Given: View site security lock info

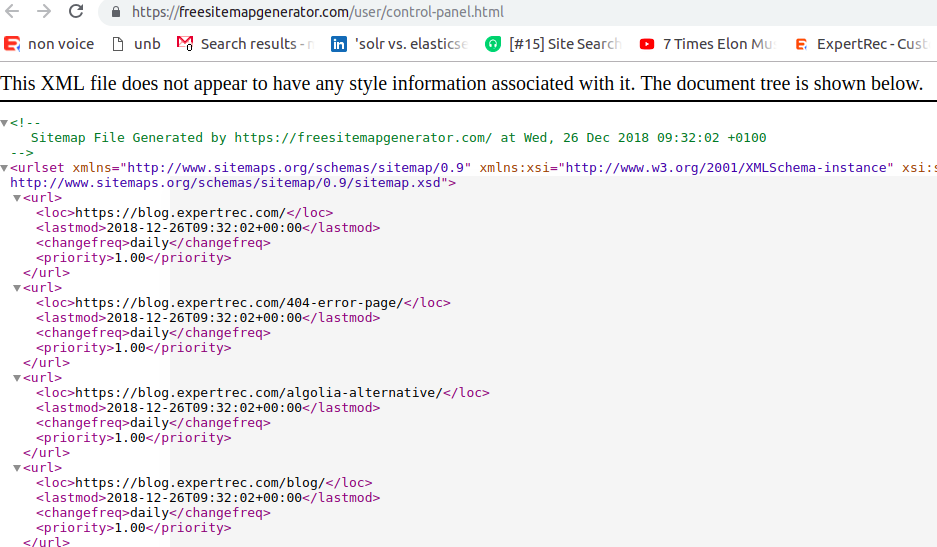Looking at the screenshot, I should [x=116, y=12].
